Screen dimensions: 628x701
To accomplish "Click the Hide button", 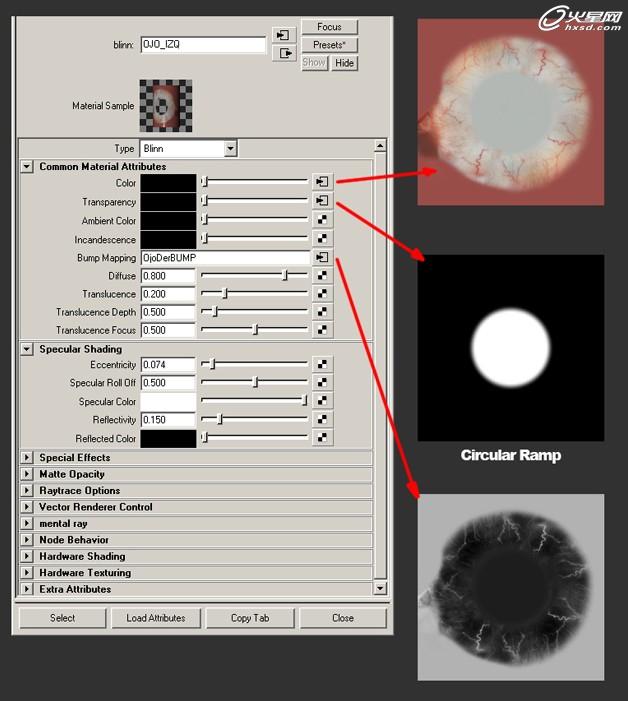I will [344, 63].
